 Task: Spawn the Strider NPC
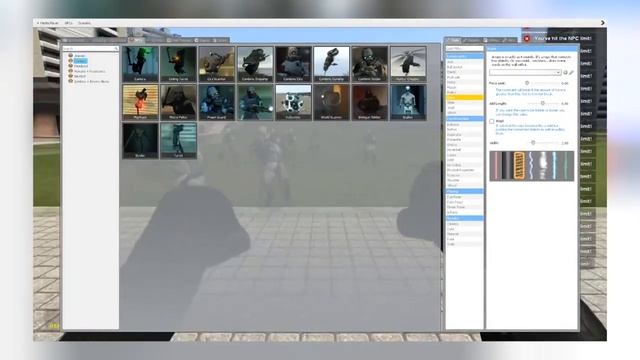pyautogui.click(x=140, y=140)
